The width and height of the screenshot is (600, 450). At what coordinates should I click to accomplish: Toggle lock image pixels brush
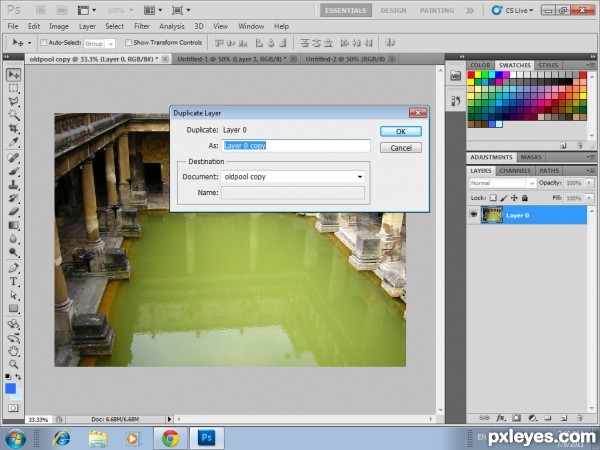coord(504,198)
